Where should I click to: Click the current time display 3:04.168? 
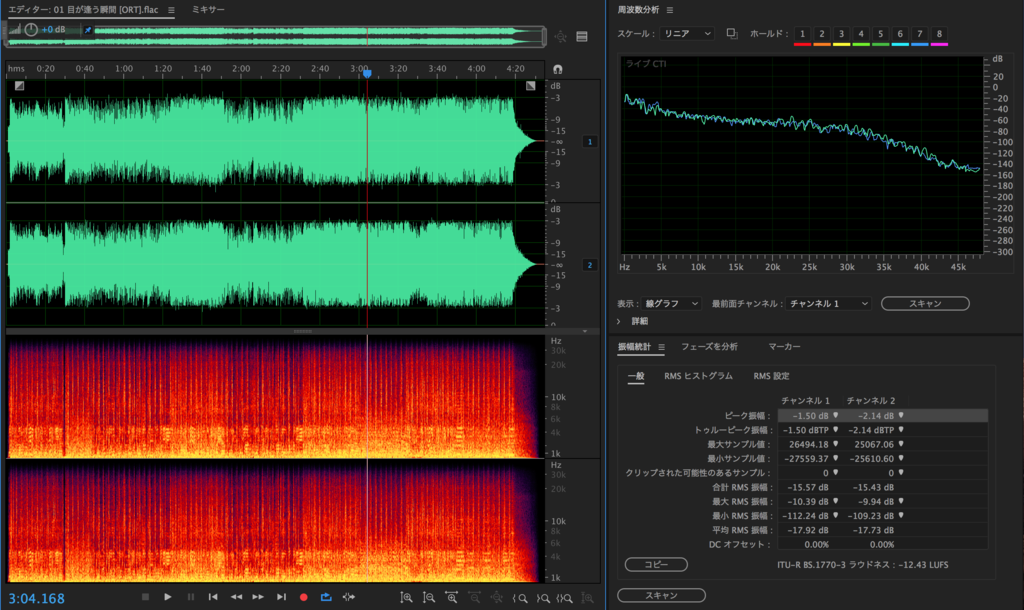(x=37, y=598)
